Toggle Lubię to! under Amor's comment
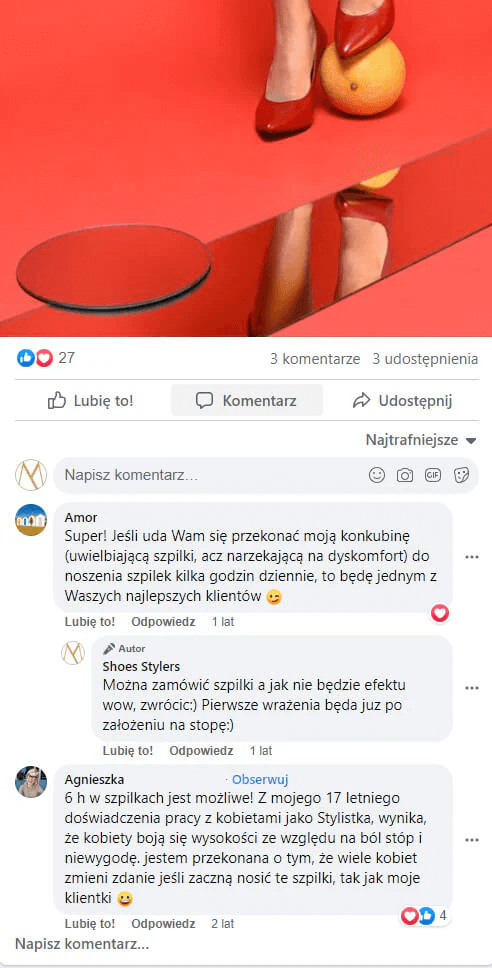 pyautogui.click(x=90, y=622)
